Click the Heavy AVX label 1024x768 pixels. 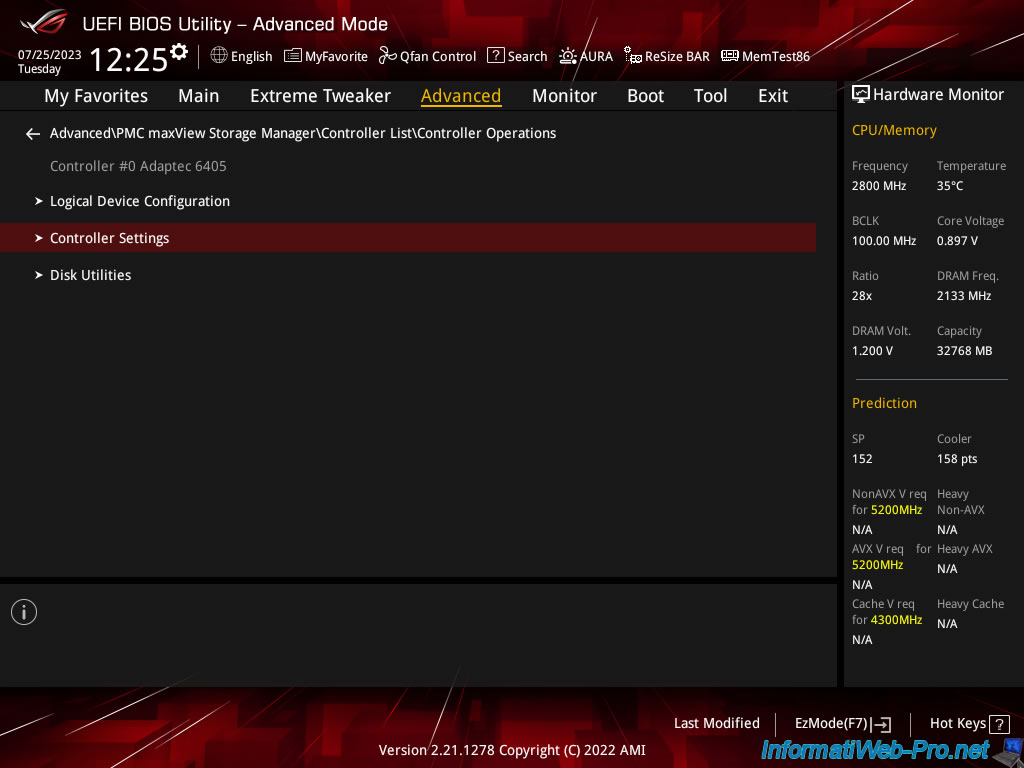click(x=965, y=549)
